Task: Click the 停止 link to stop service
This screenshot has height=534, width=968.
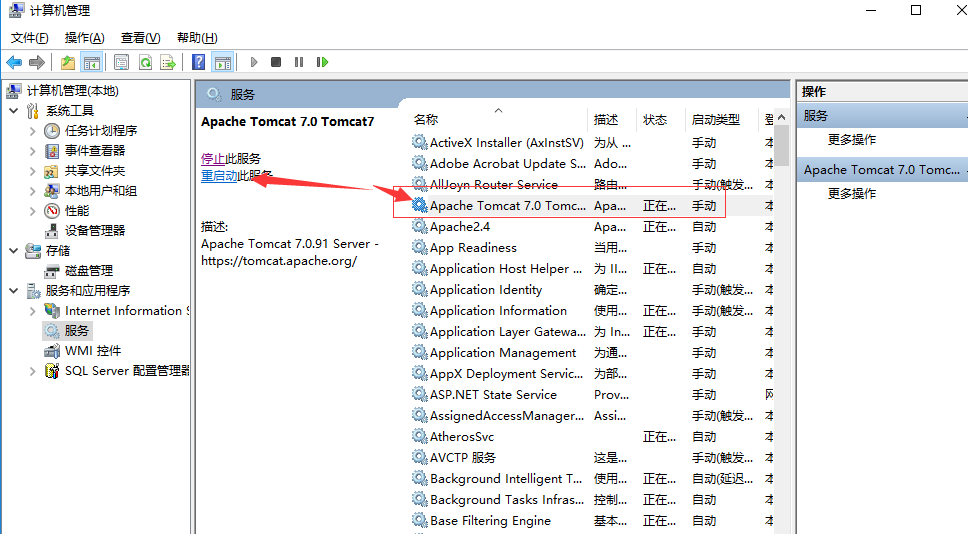Action: [x=212, y=159]
